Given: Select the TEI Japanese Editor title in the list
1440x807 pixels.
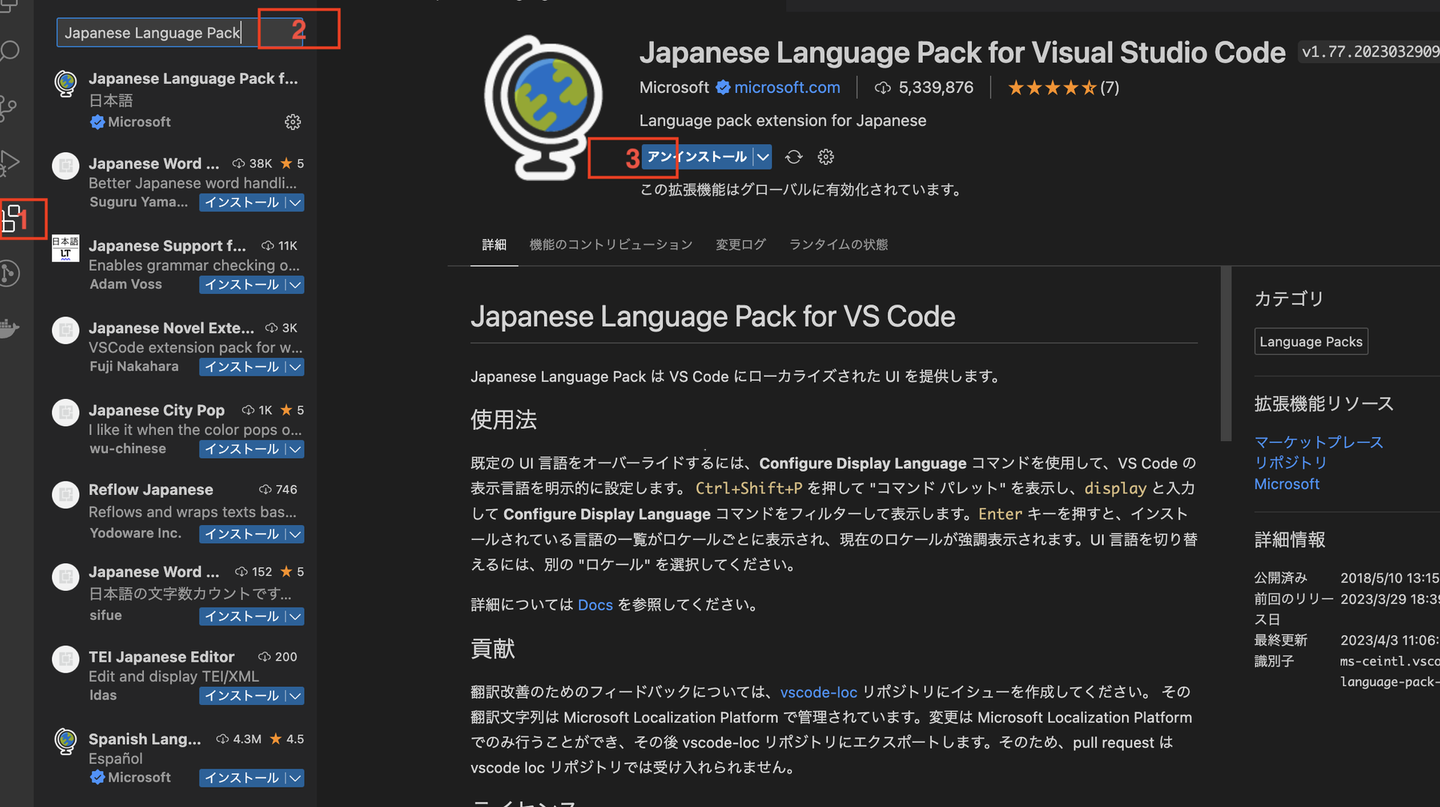Looking at the screenshot, I should [162, 657].
